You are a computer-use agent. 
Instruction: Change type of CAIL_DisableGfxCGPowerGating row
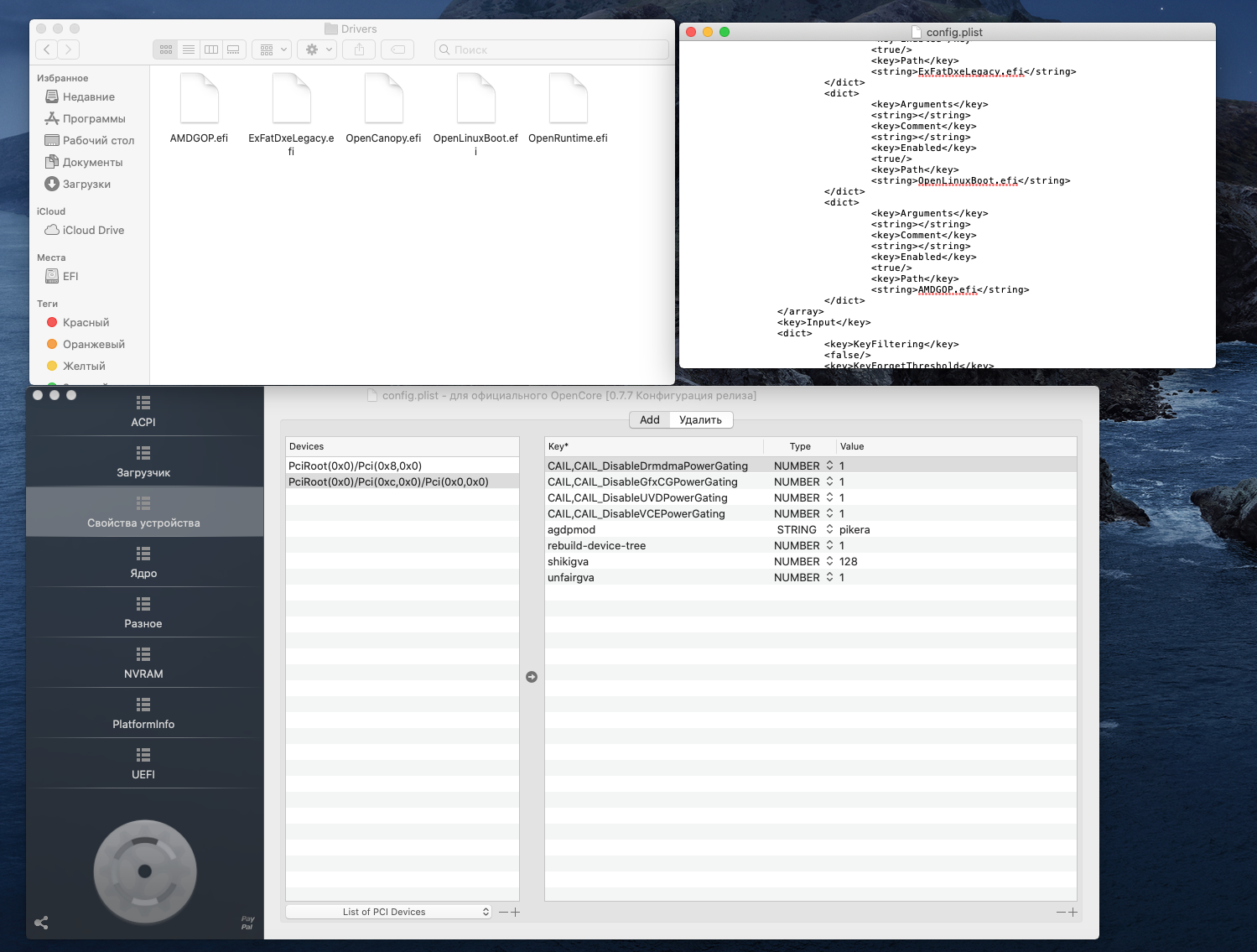pyautogui.click(x=803, y=481)
